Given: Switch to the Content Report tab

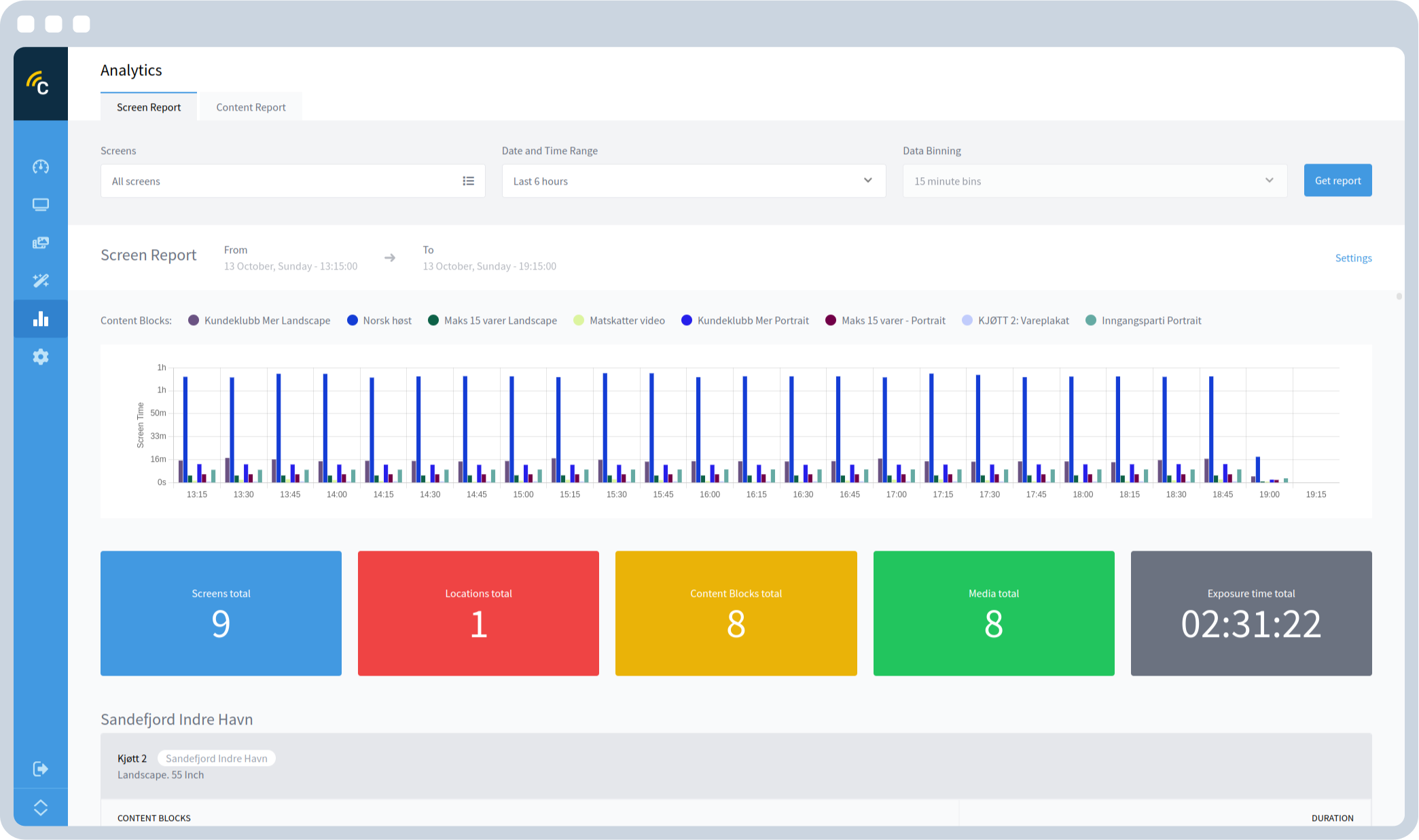Looking at the screenshot, I should click(x=251, y=107).
